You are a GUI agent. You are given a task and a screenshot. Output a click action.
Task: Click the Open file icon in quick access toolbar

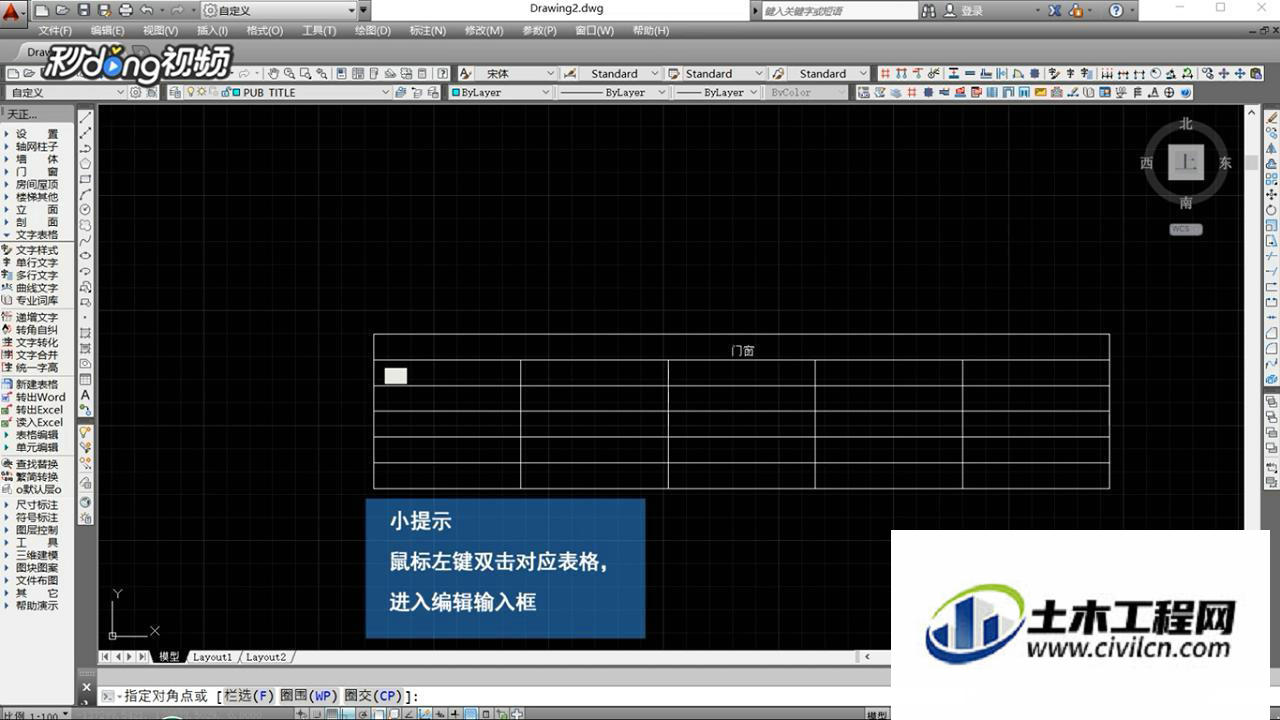point(62,10)
